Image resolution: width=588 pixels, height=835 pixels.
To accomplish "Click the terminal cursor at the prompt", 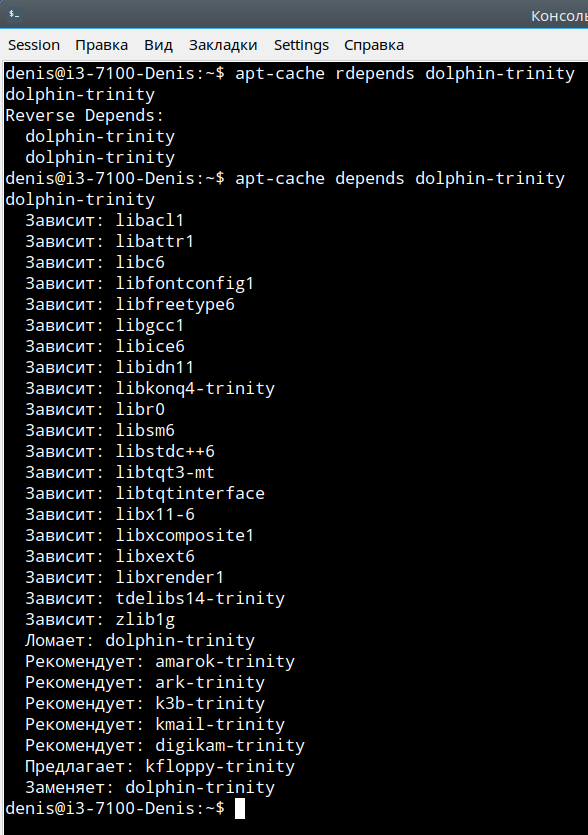I will pyautogui.click(x=240, y=808).
